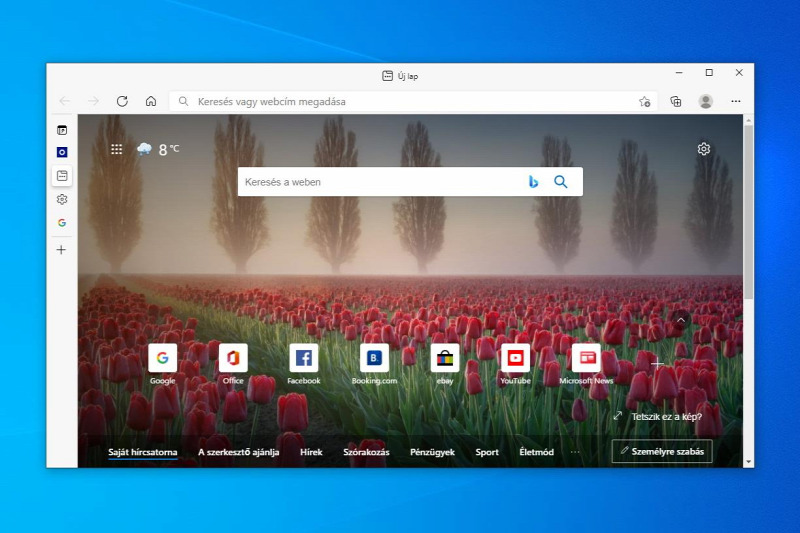This screenshot has height=533, width=800.
Task: Open the ebay quick link tile
Action: [x=445, y=364]
